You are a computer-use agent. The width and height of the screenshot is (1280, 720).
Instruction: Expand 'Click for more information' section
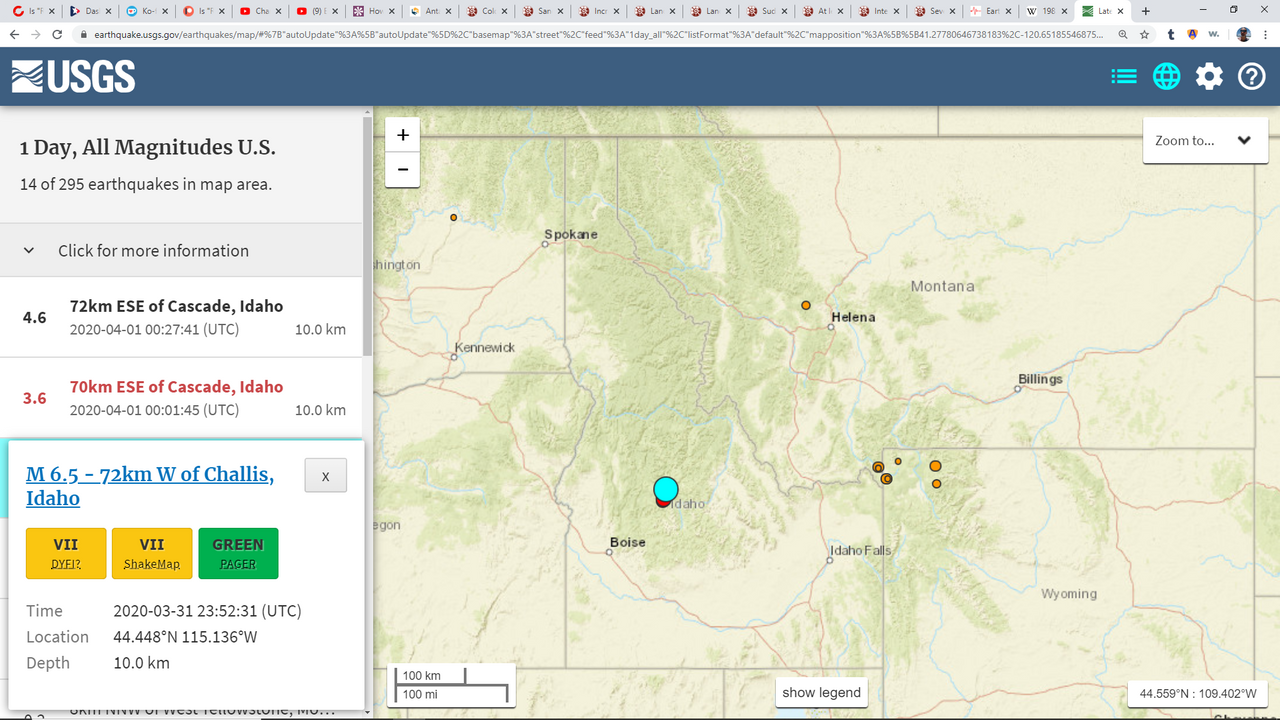153,251
